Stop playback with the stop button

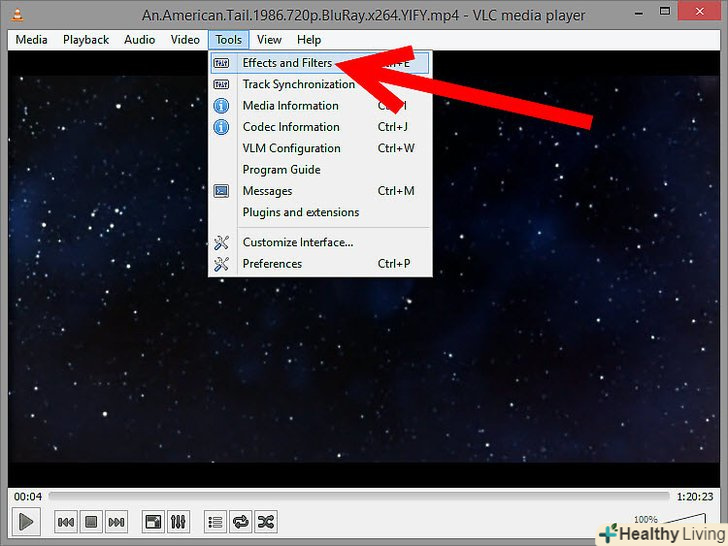[x=91, y=522]
